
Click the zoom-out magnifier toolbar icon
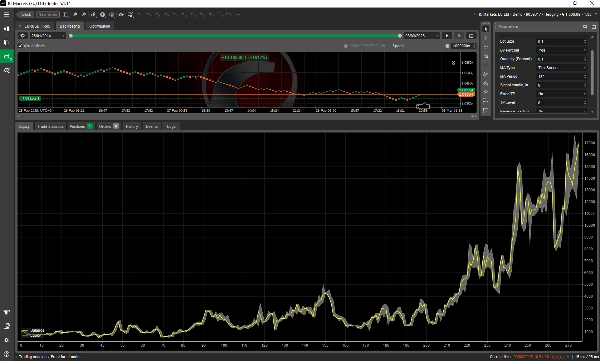84,15
